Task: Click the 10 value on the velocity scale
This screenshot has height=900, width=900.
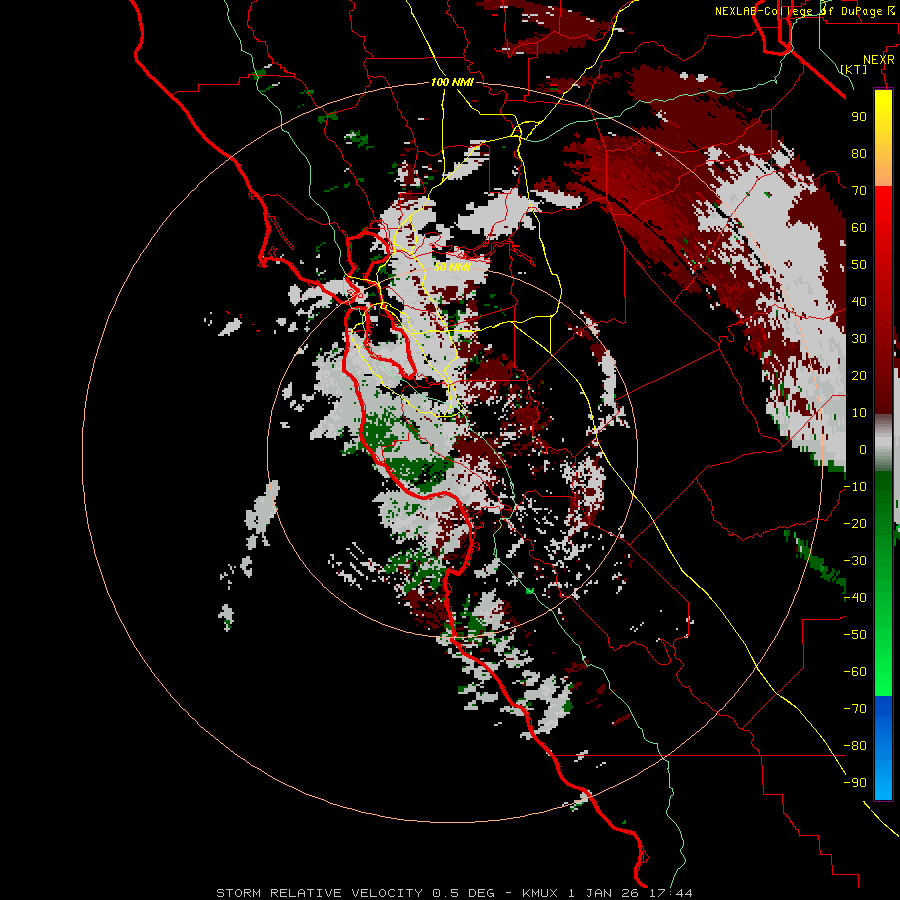Action: (859, 413)
